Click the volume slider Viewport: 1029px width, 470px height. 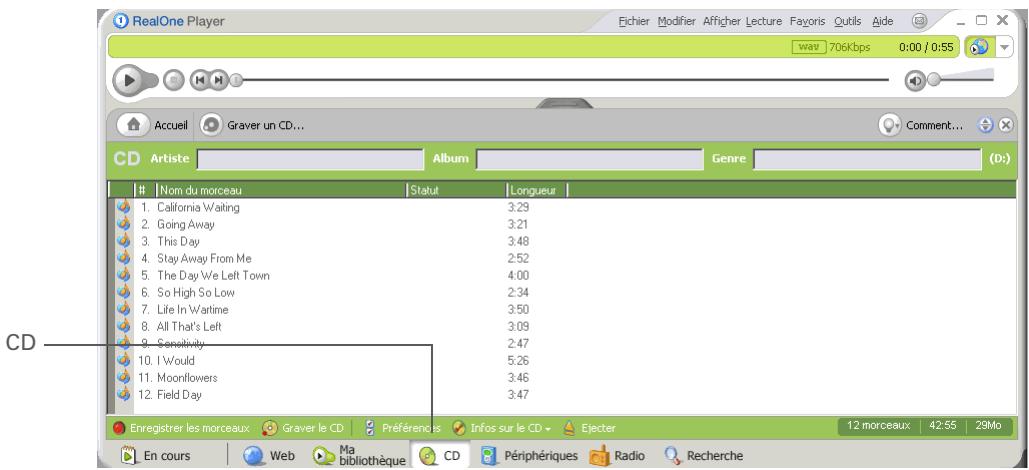point(963,77)
